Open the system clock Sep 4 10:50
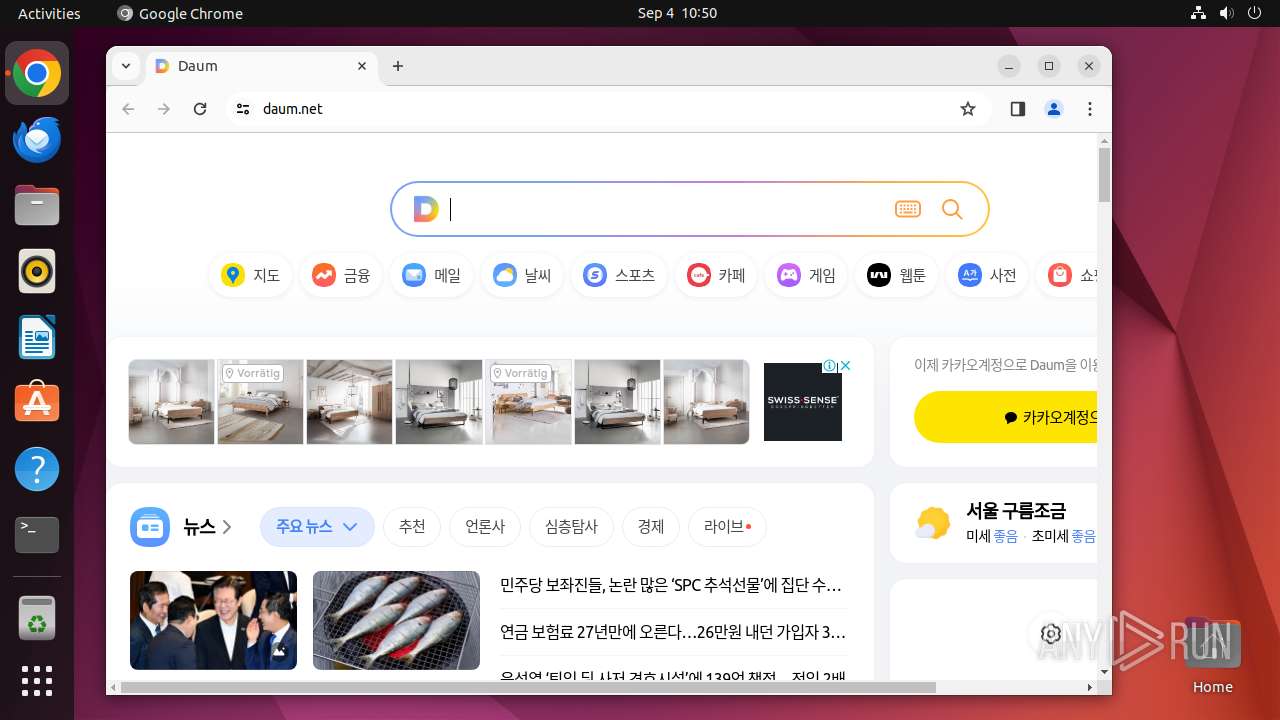This screenshot has width=1280, height=720. [x=677, y=13]
